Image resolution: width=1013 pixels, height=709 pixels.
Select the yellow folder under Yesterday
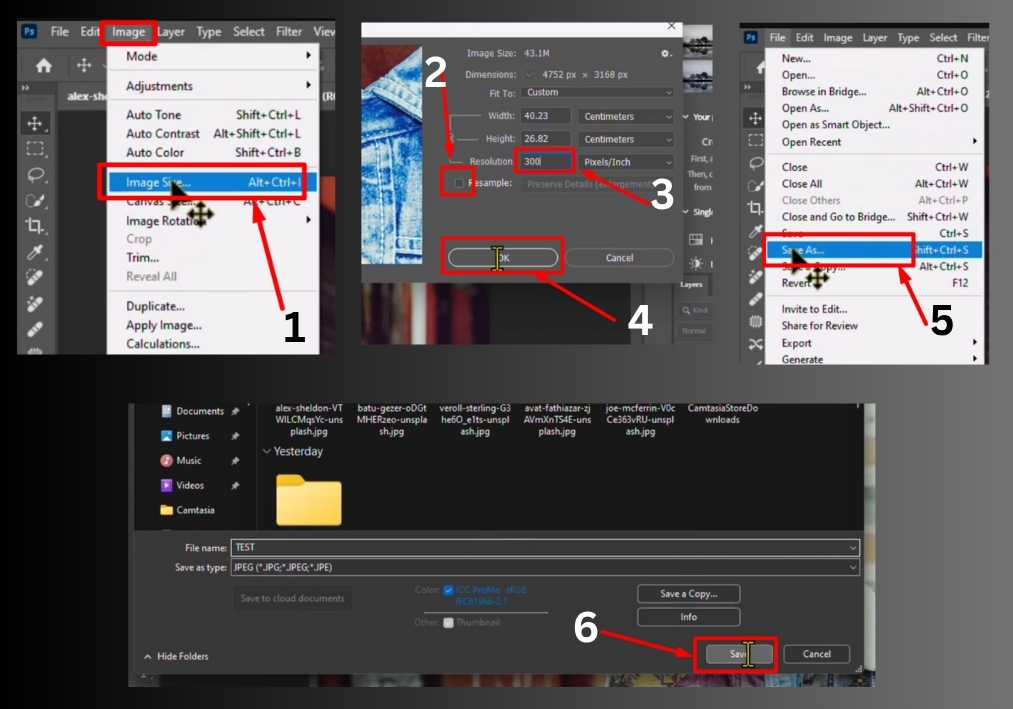tap(309, 500)
